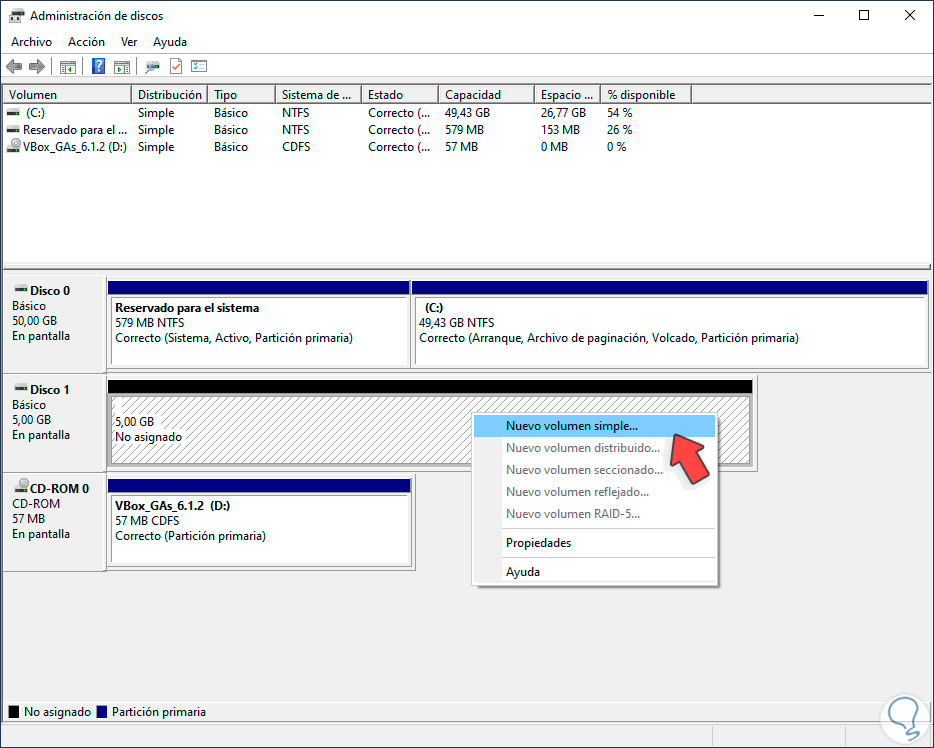Open help via the blue question mark icon
Image resolution: width=934 pixels, height=748 pixels.
(x=98, y=66)
